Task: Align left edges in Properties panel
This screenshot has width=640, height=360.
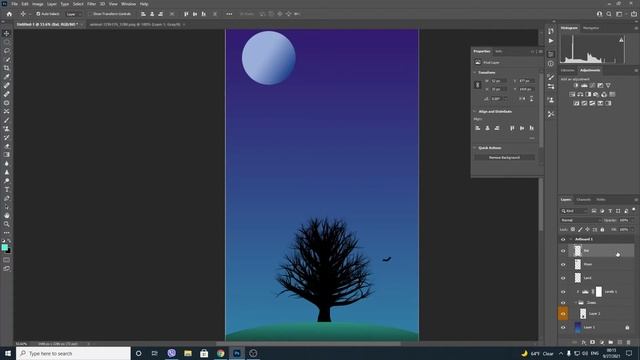Action: tap(478, 128)
